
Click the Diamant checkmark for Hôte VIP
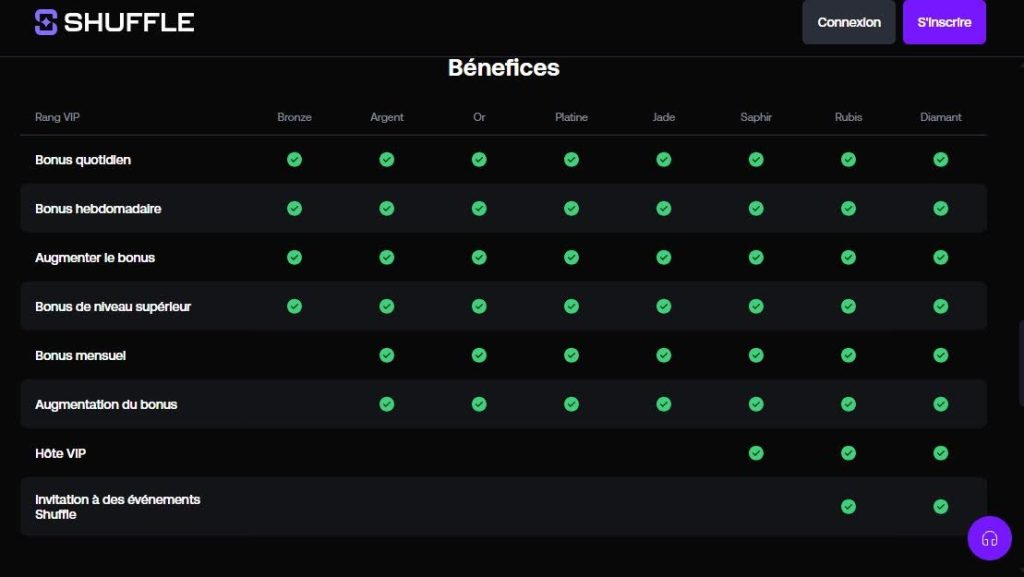click(940, 453)
